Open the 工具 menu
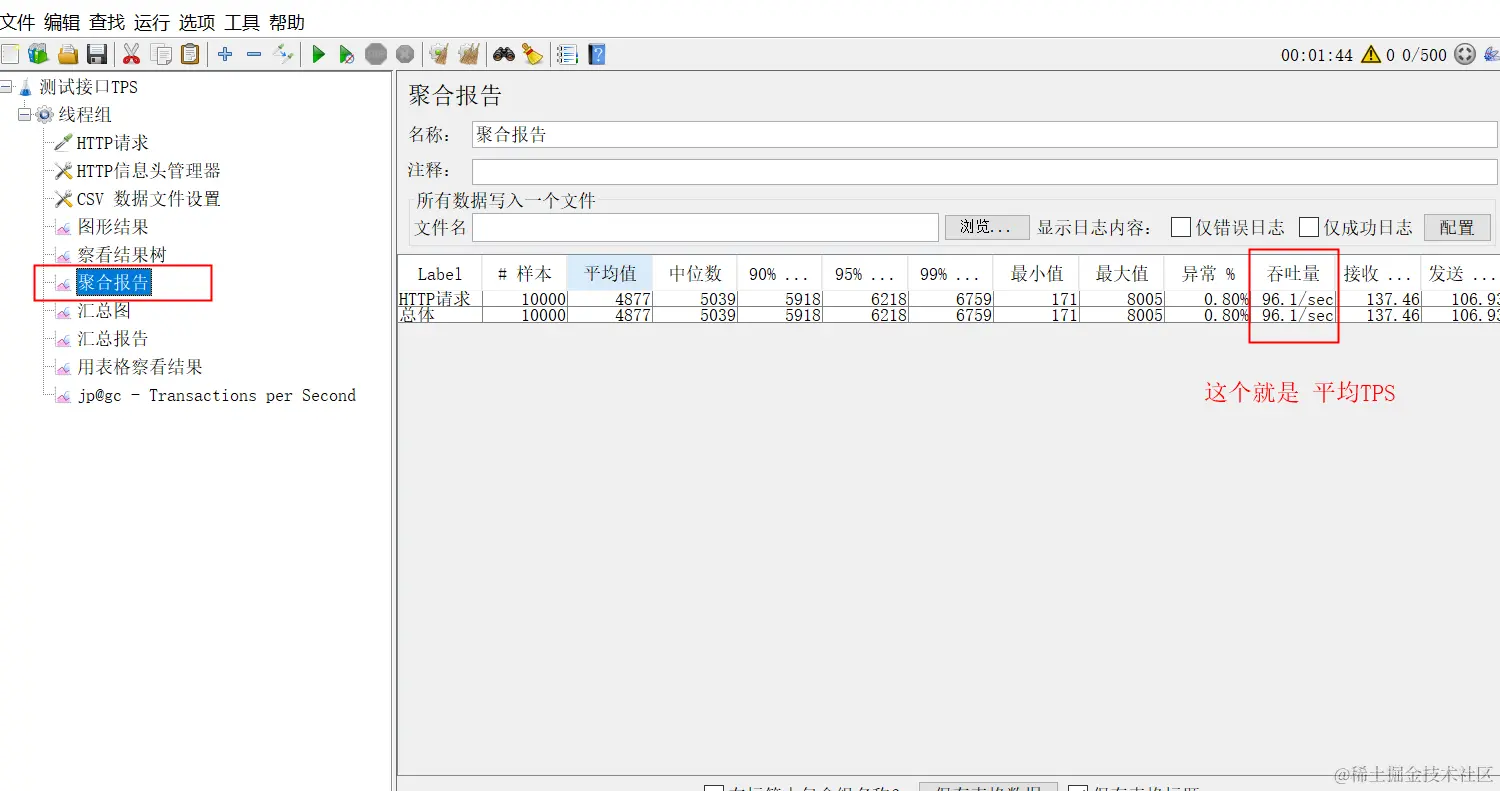 click(x=240, y=21)
